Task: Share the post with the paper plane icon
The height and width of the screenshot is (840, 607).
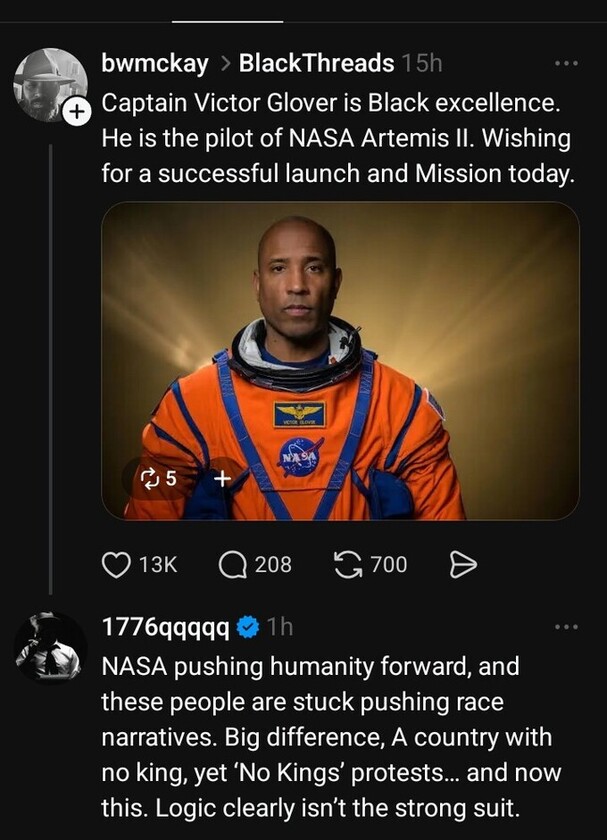Action: tap(462, 565)
